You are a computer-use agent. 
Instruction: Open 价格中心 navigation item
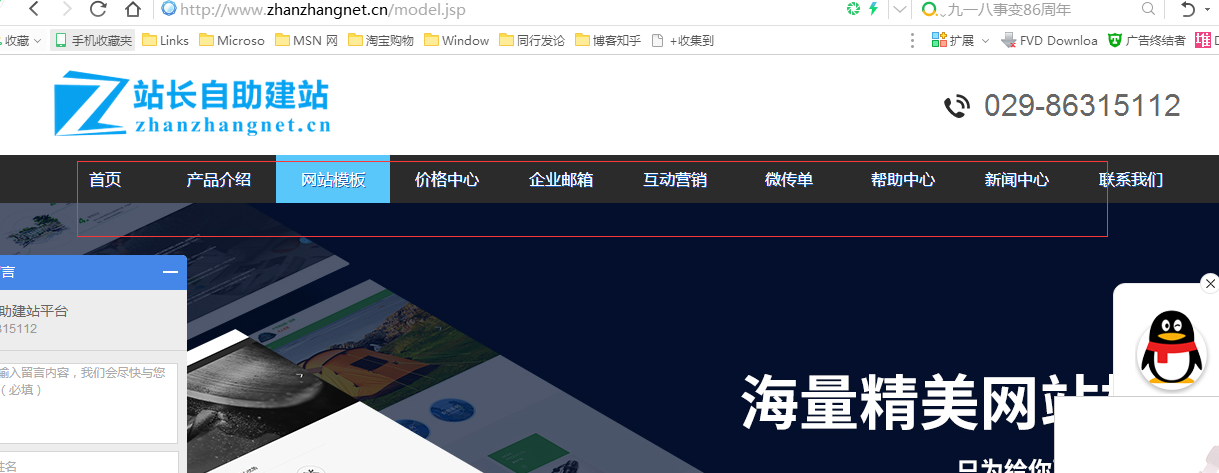(447, 180)
